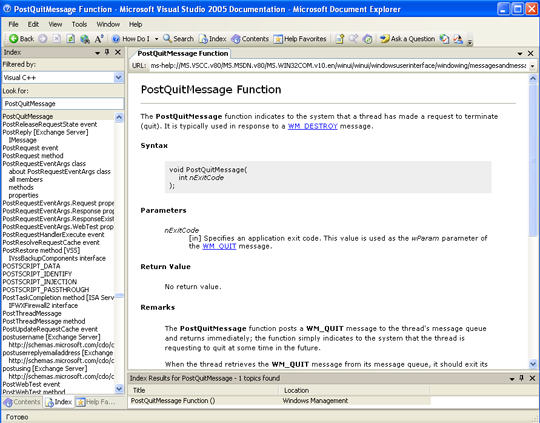Select PostWebTest event index entry

[31, 384]
